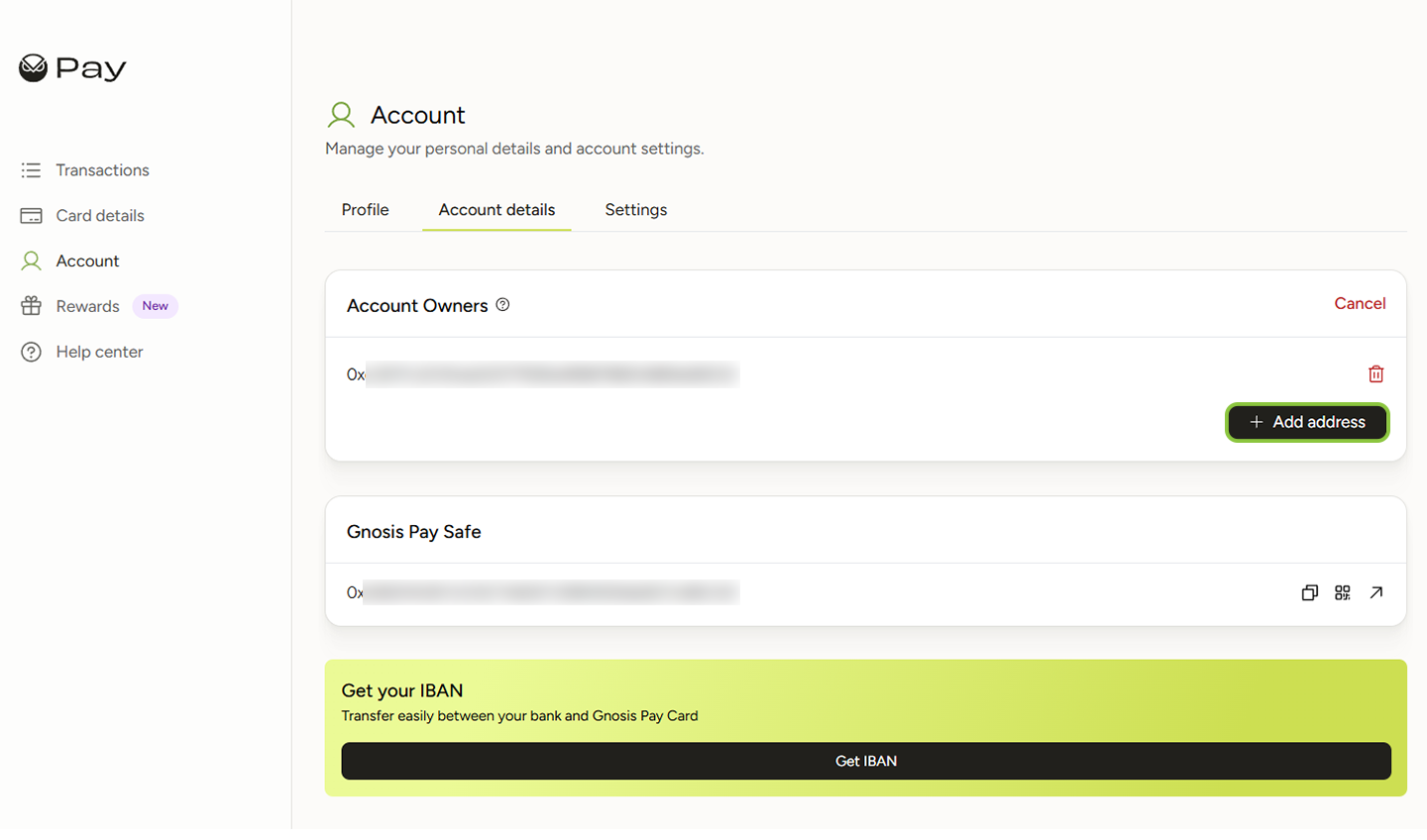Click the Account Owners heading
The image size is (1427, 840).
coord(417,305)
